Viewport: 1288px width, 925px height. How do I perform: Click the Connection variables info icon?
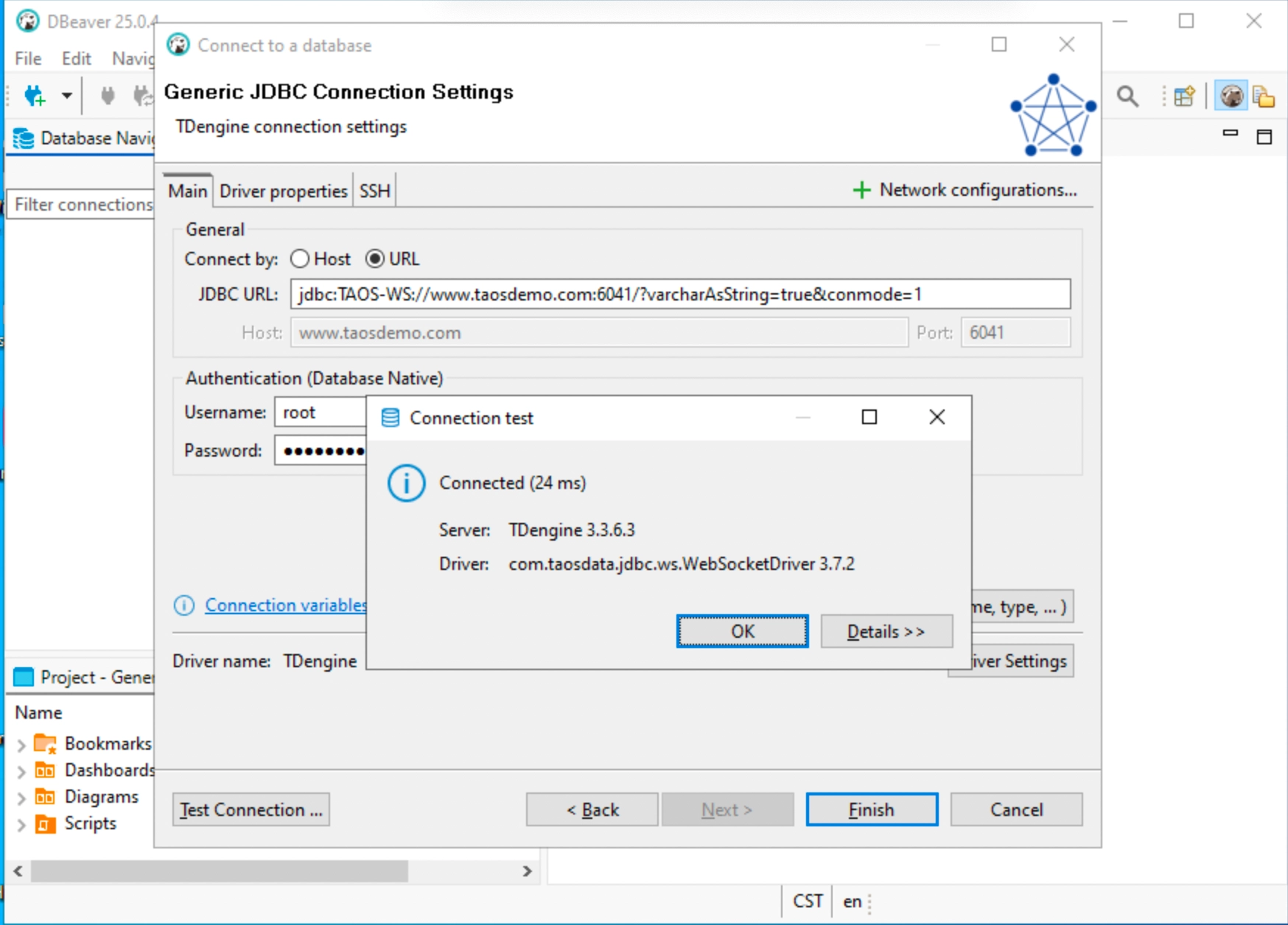[183, 605]
